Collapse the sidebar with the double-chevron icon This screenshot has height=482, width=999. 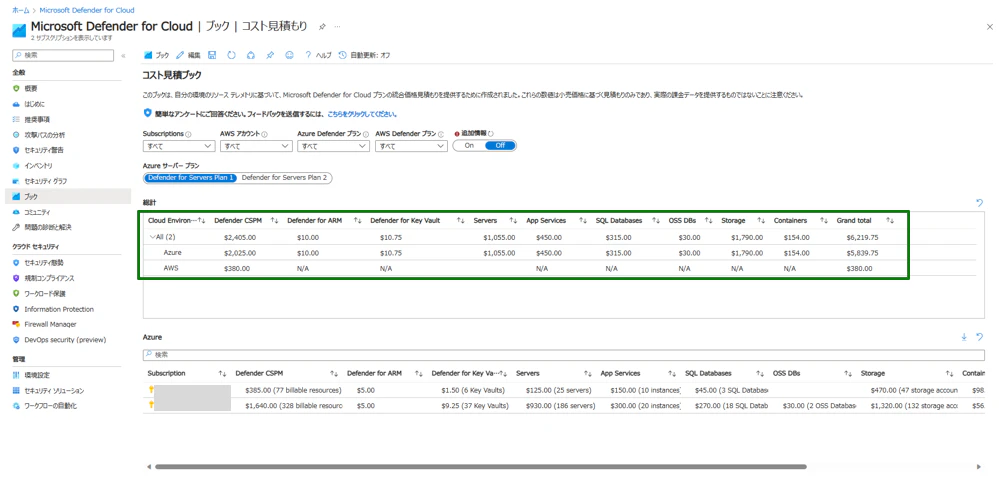123,55
